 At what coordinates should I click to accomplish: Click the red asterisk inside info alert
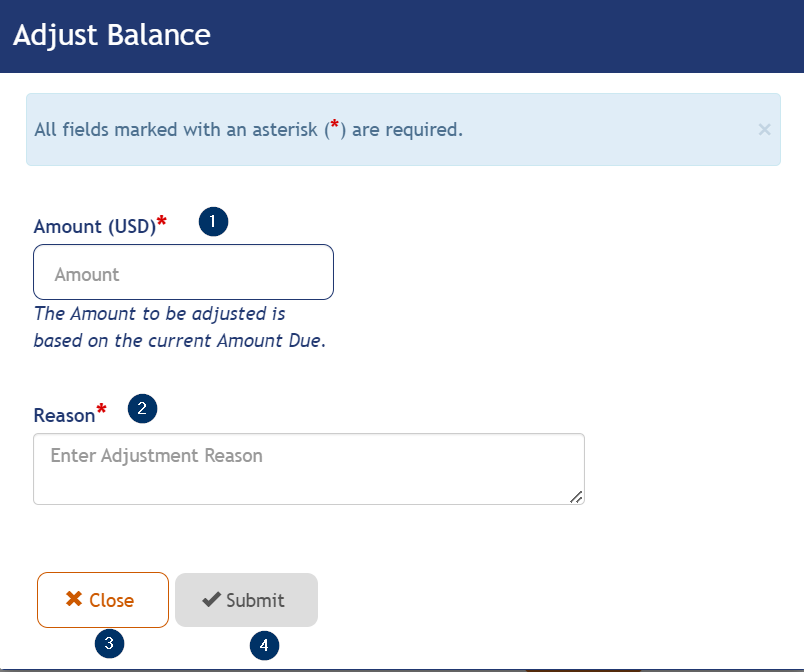[x=335, y=126]
